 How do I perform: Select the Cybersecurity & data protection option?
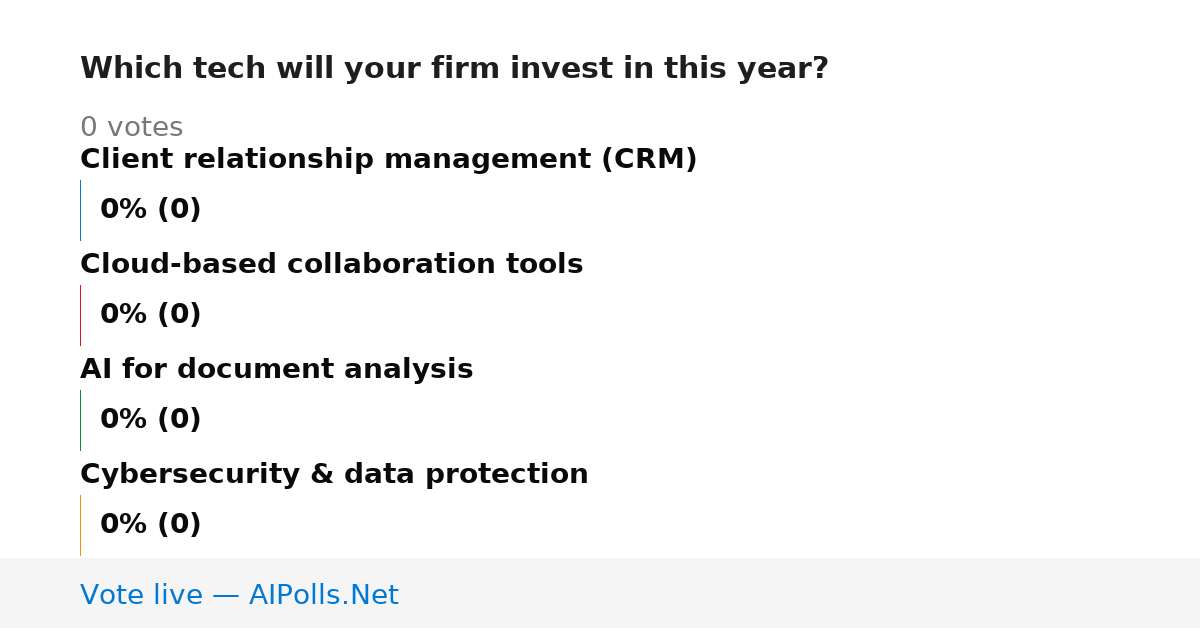pos(334,475)
